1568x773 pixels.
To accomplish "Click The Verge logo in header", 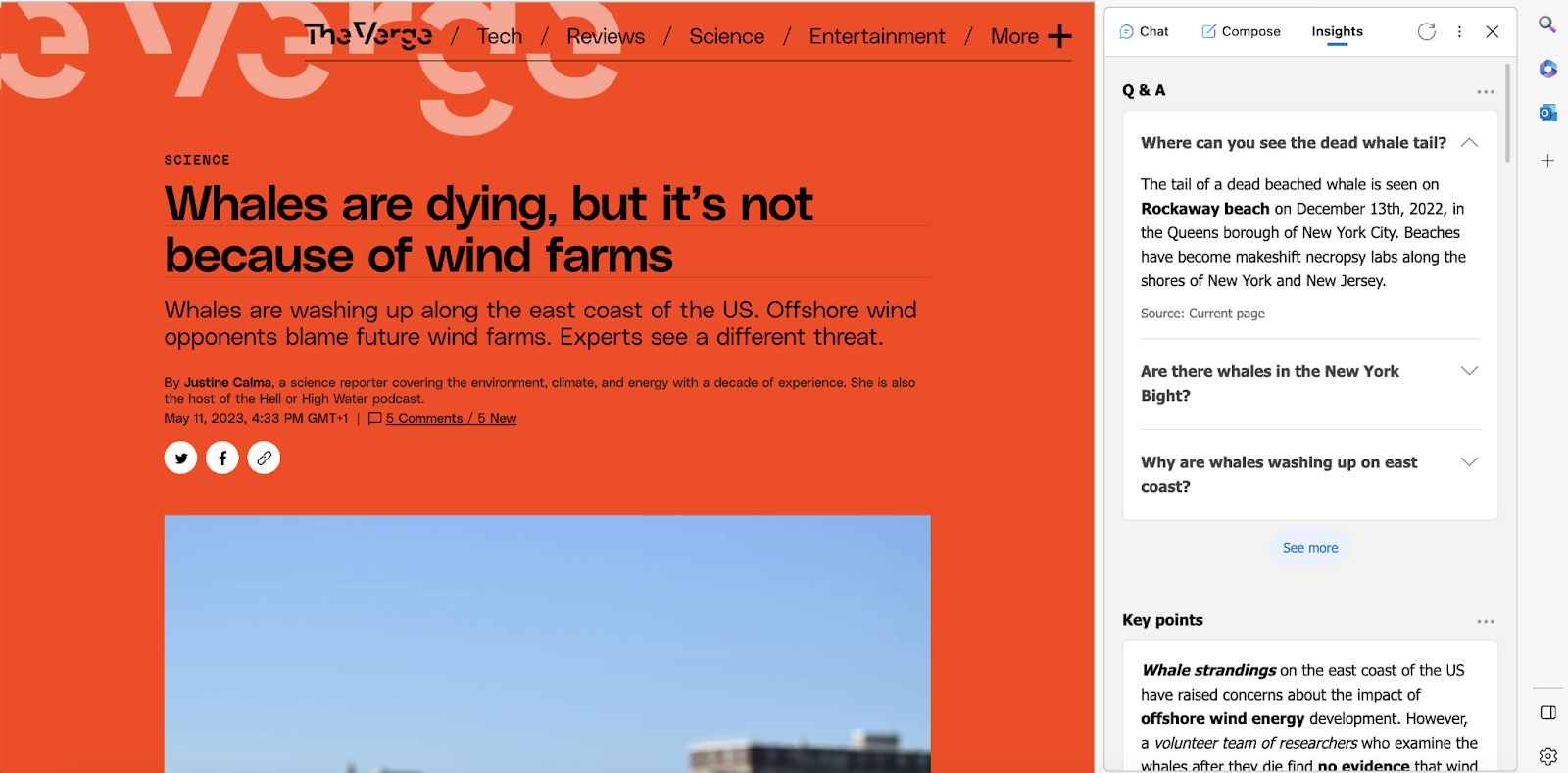I will (x=368, y=35).
